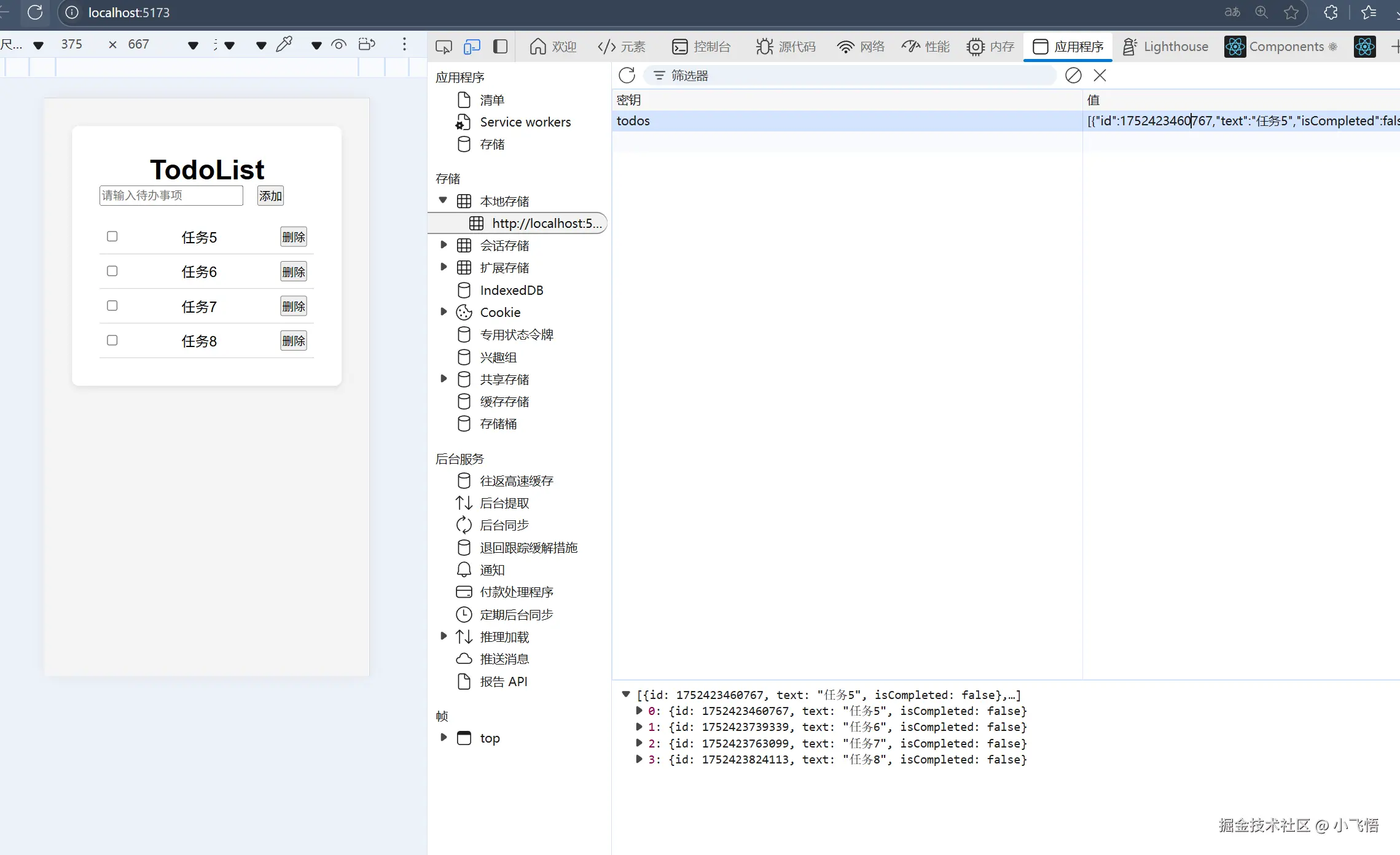
Task: Expand the 会话存储 tree node
Action: point(444,245)
